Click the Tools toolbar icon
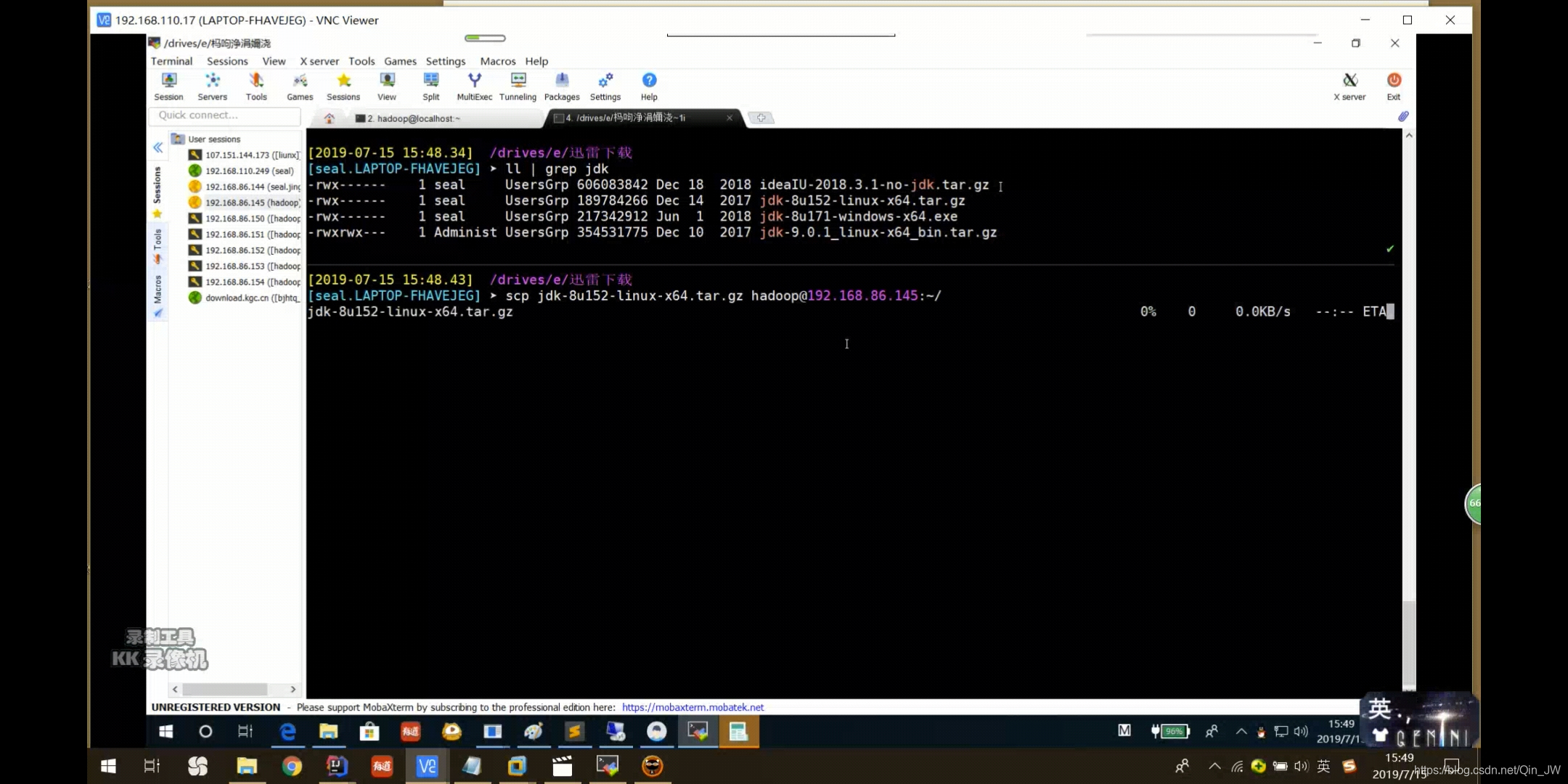This screenshot has height=784, width=1568. [x=256, y=86]
